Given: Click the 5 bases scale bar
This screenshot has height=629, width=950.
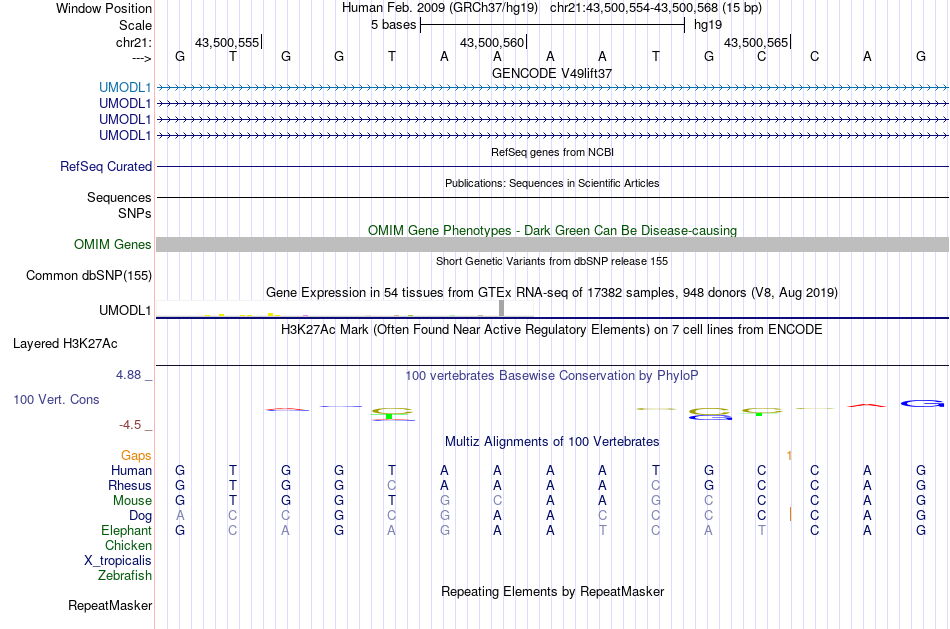Looking at the screenshot, I should (x=553, y=25).
